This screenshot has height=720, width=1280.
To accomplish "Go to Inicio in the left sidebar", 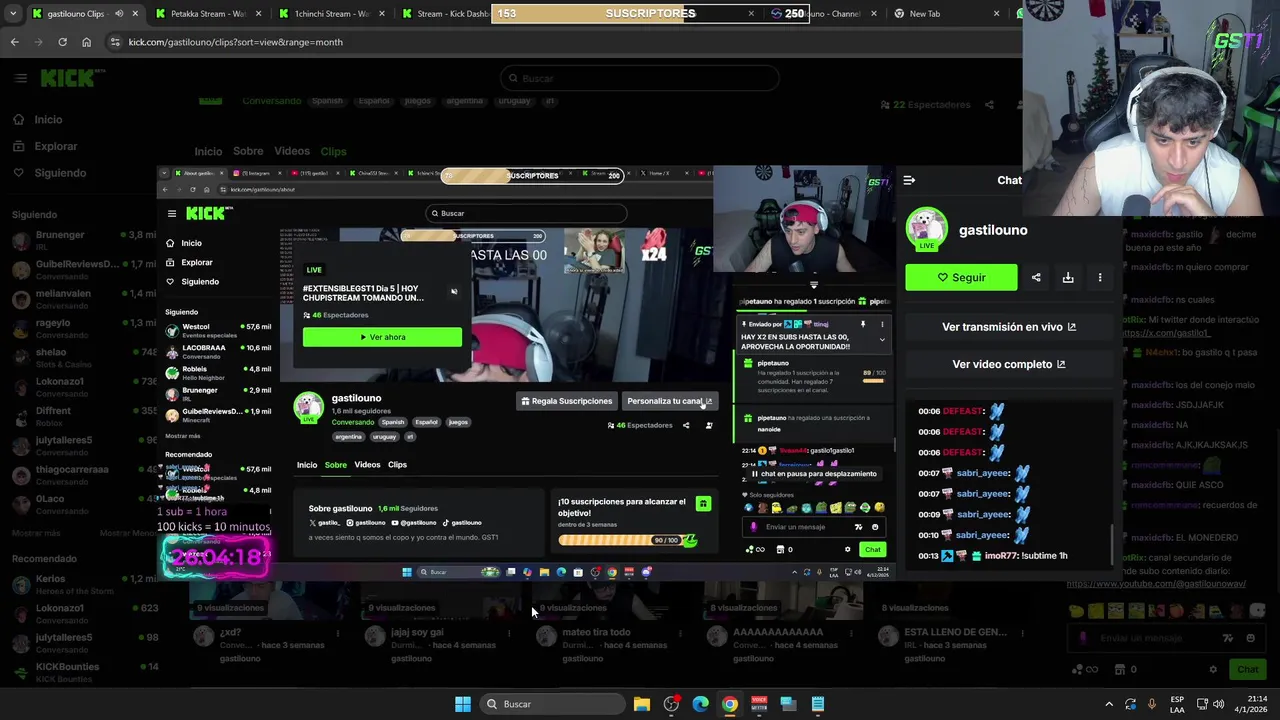I will tap(48, 120).
